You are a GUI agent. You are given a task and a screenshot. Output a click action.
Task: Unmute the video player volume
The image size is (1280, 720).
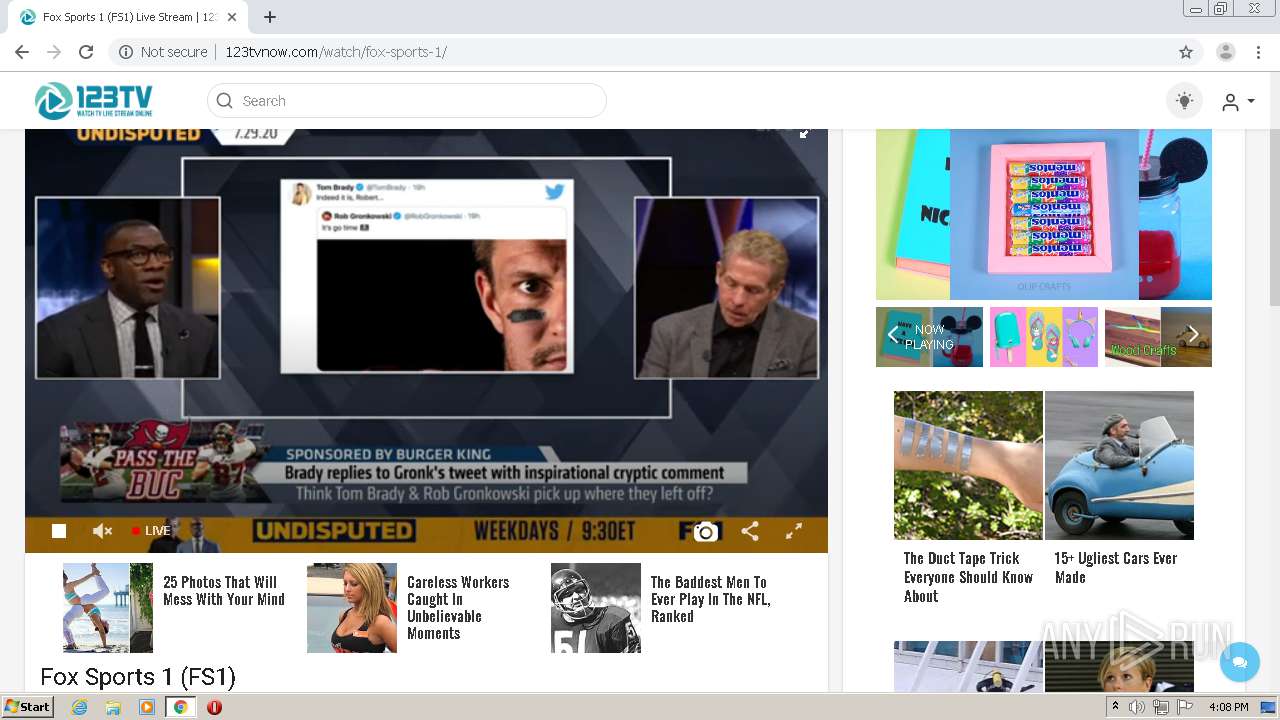coord(102,531)
